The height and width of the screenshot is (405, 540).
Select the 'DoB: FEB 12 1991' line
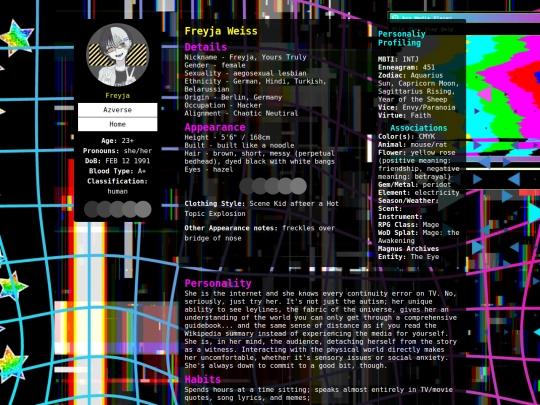click(x=117, y=161)
